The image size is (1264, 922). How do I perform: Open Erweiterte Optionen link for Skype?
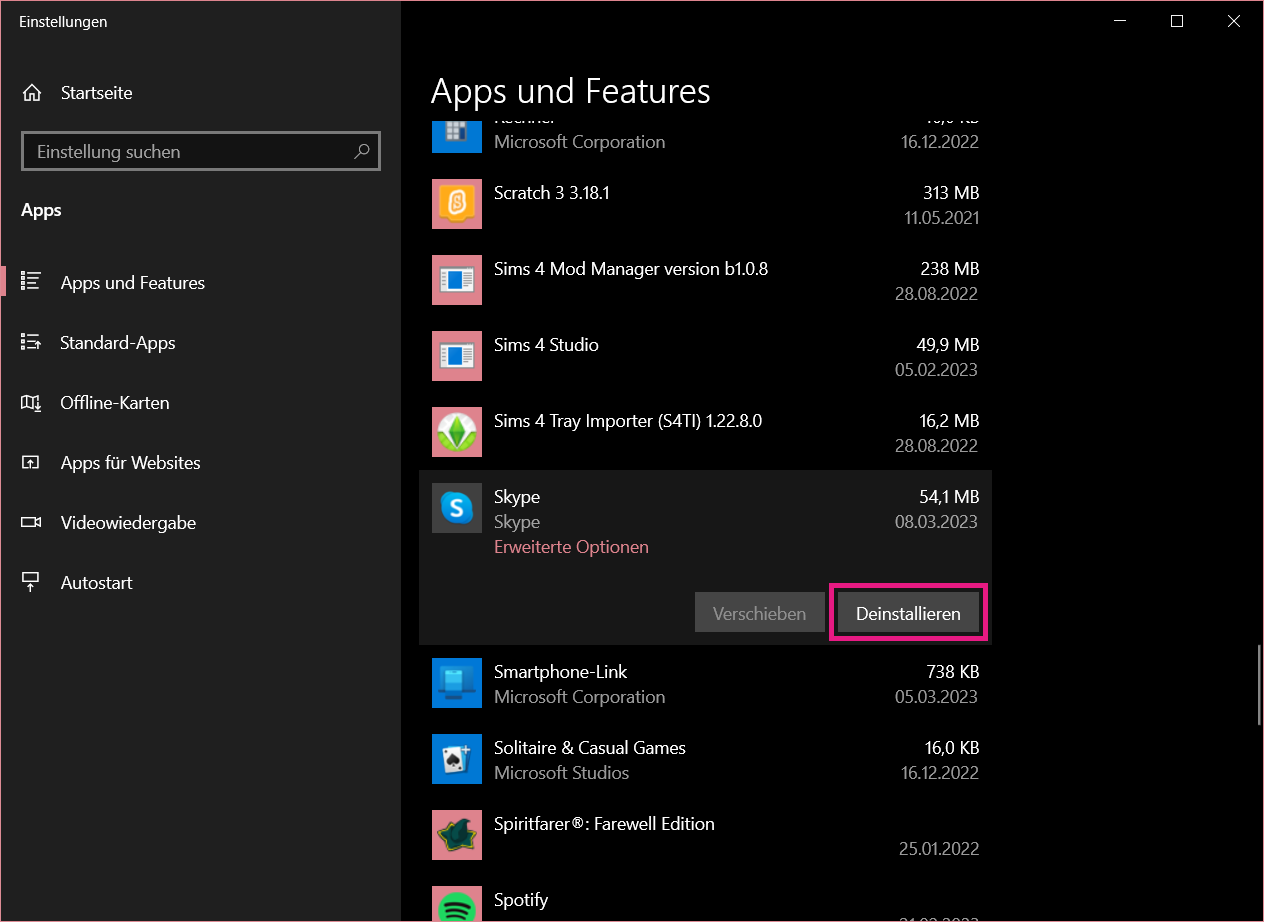coord(571,547)
